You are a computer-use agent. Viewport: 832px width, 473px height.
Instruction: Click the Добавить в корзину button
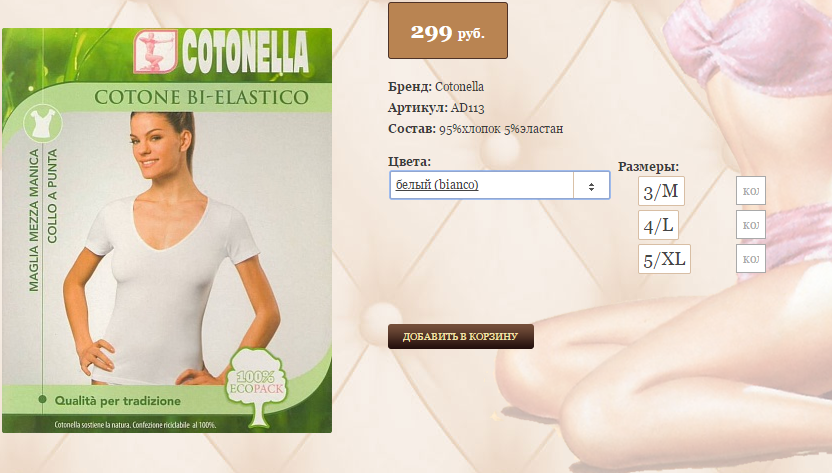(461, 337)
